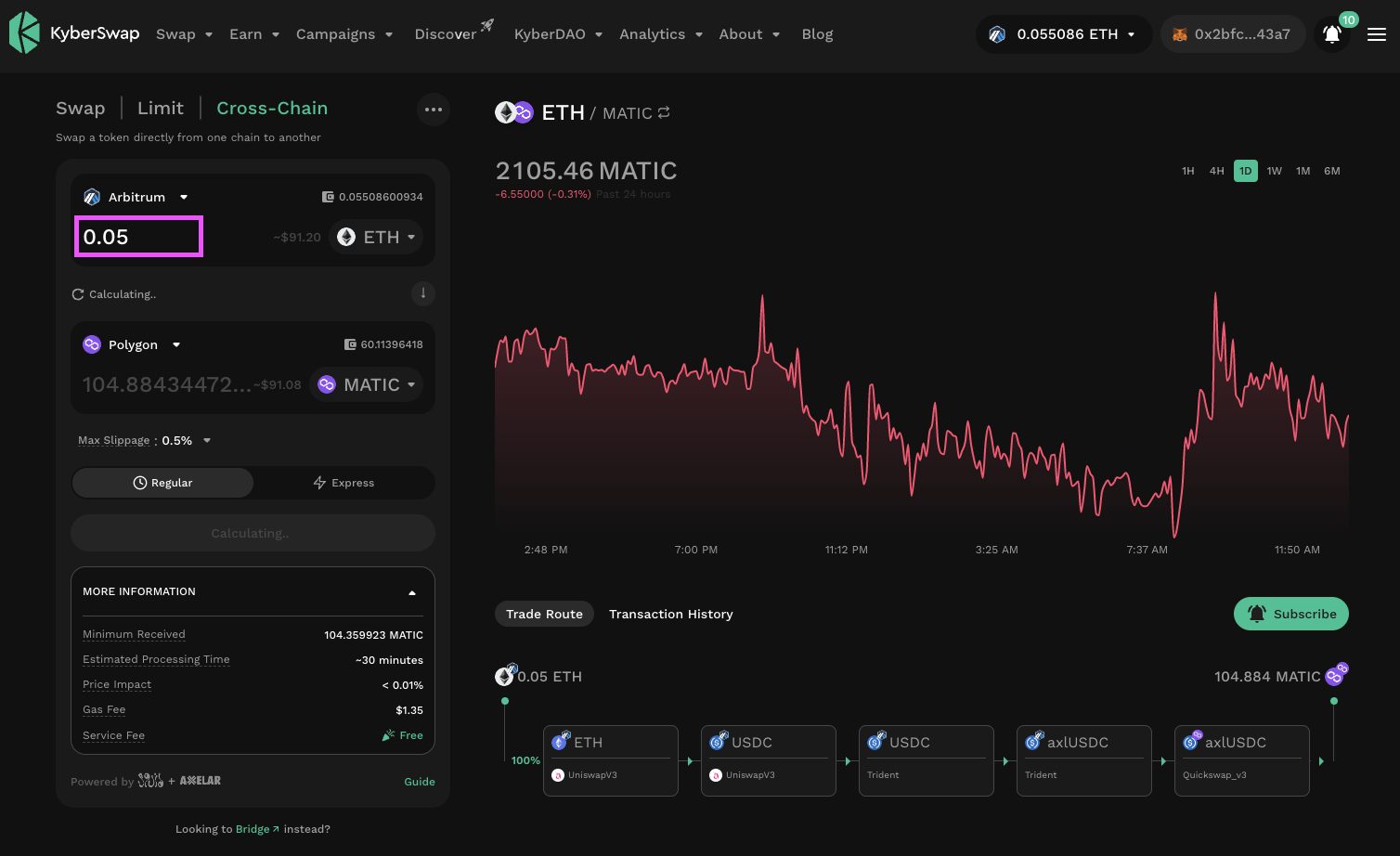
Task: Select Express processing mode
Action: pos(344,483)
